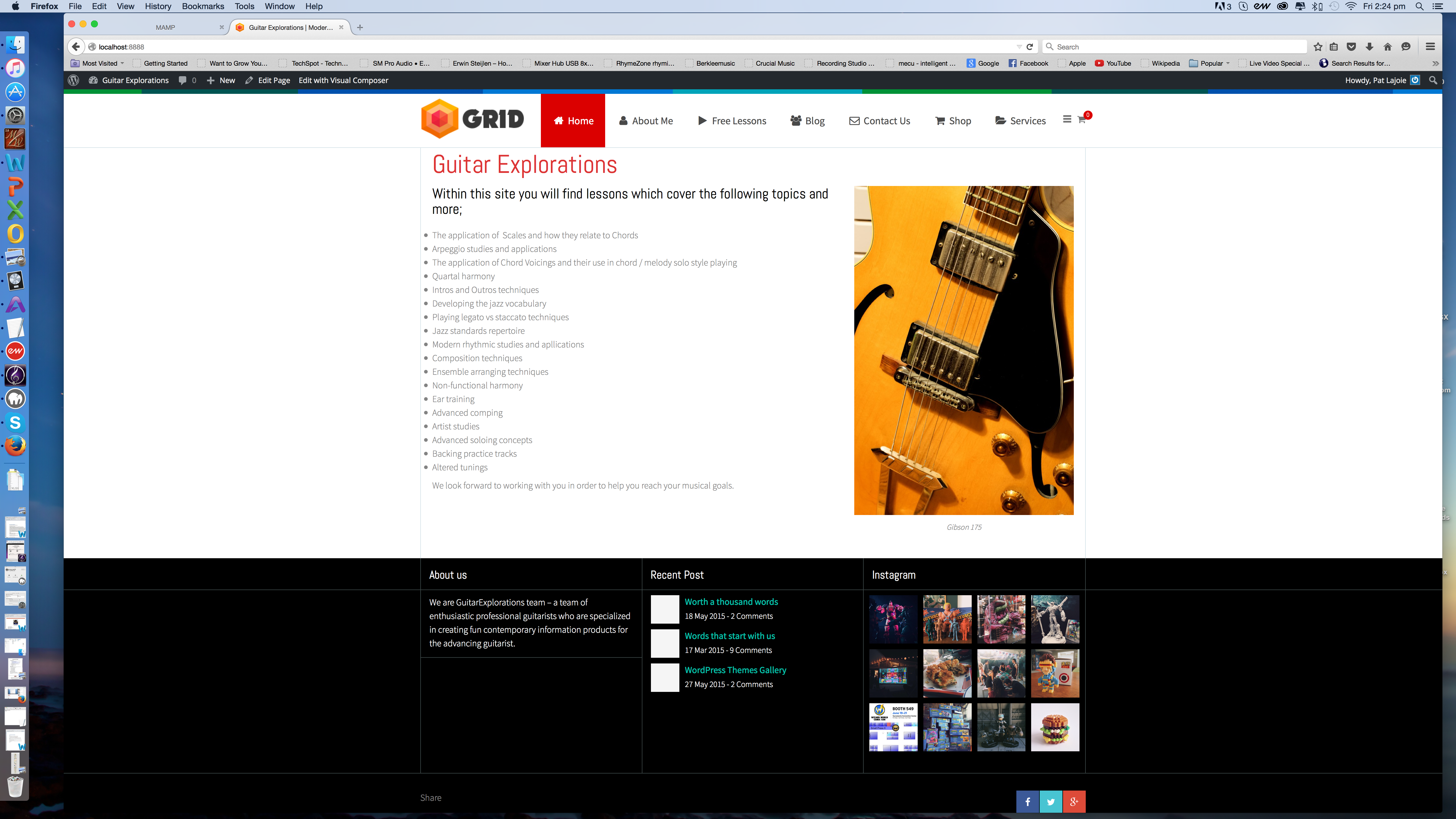Click the Firefox reload page icon
The height and width of the screenshot is (819, 1456).
[1030, 47]
